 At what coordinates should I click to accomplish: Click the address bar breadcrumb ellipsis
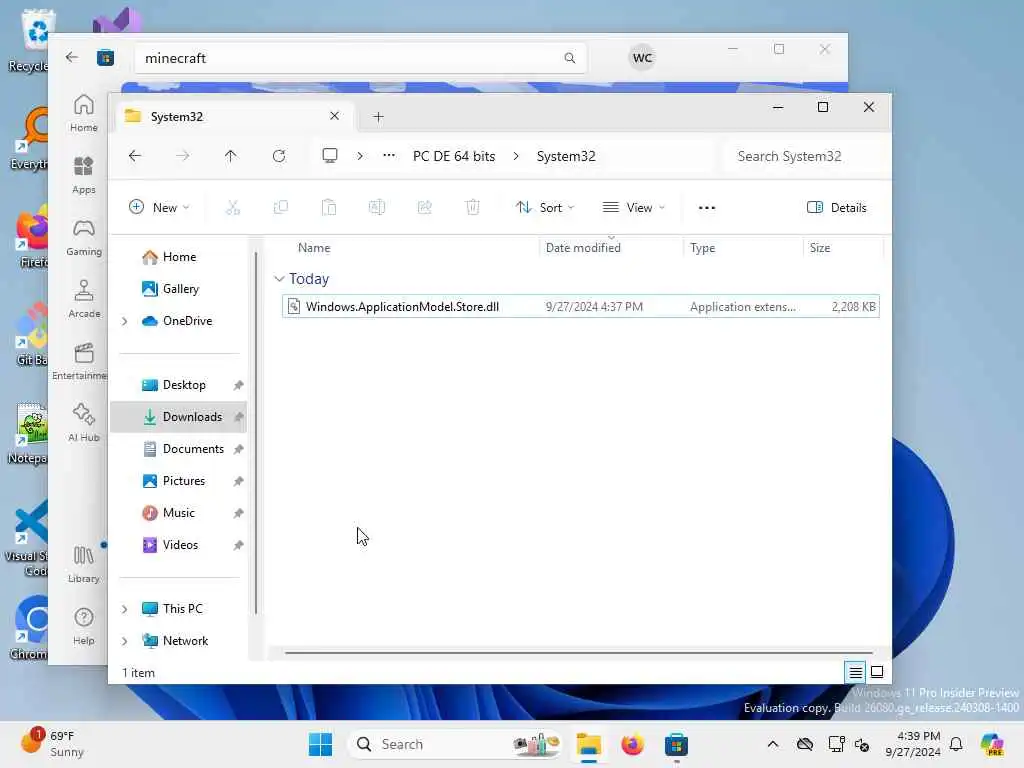[x=389, y=155]
